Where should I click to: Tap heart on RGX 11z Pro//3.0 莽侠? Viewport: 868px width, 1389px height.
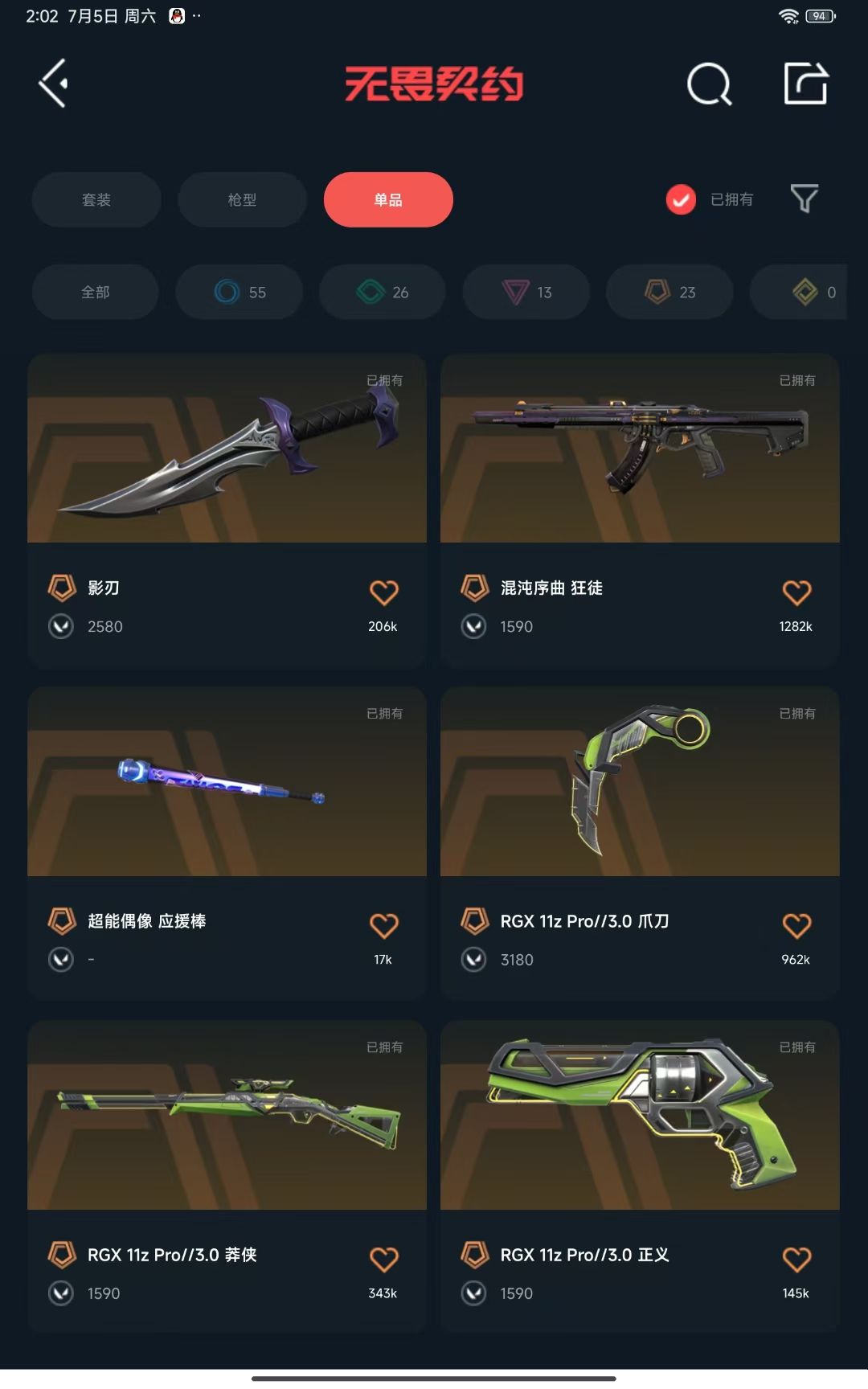pos(383,1259)
